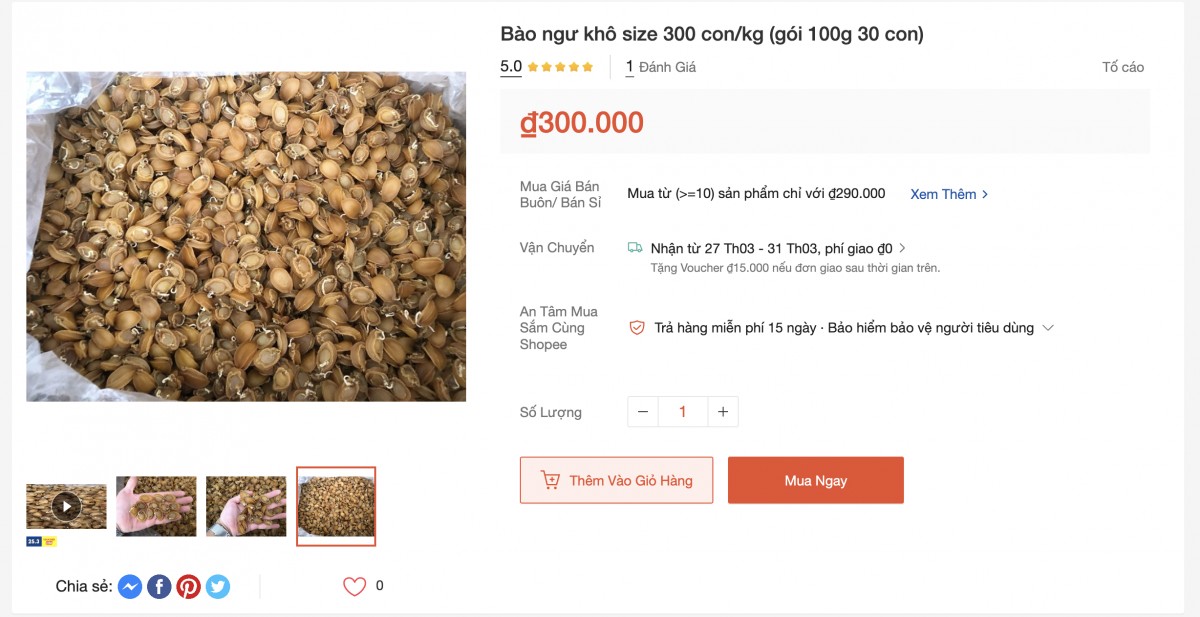1200x617 pixels.
Task: Select the quantity input field
Action: pyautogui.click(x=682, y=410)
